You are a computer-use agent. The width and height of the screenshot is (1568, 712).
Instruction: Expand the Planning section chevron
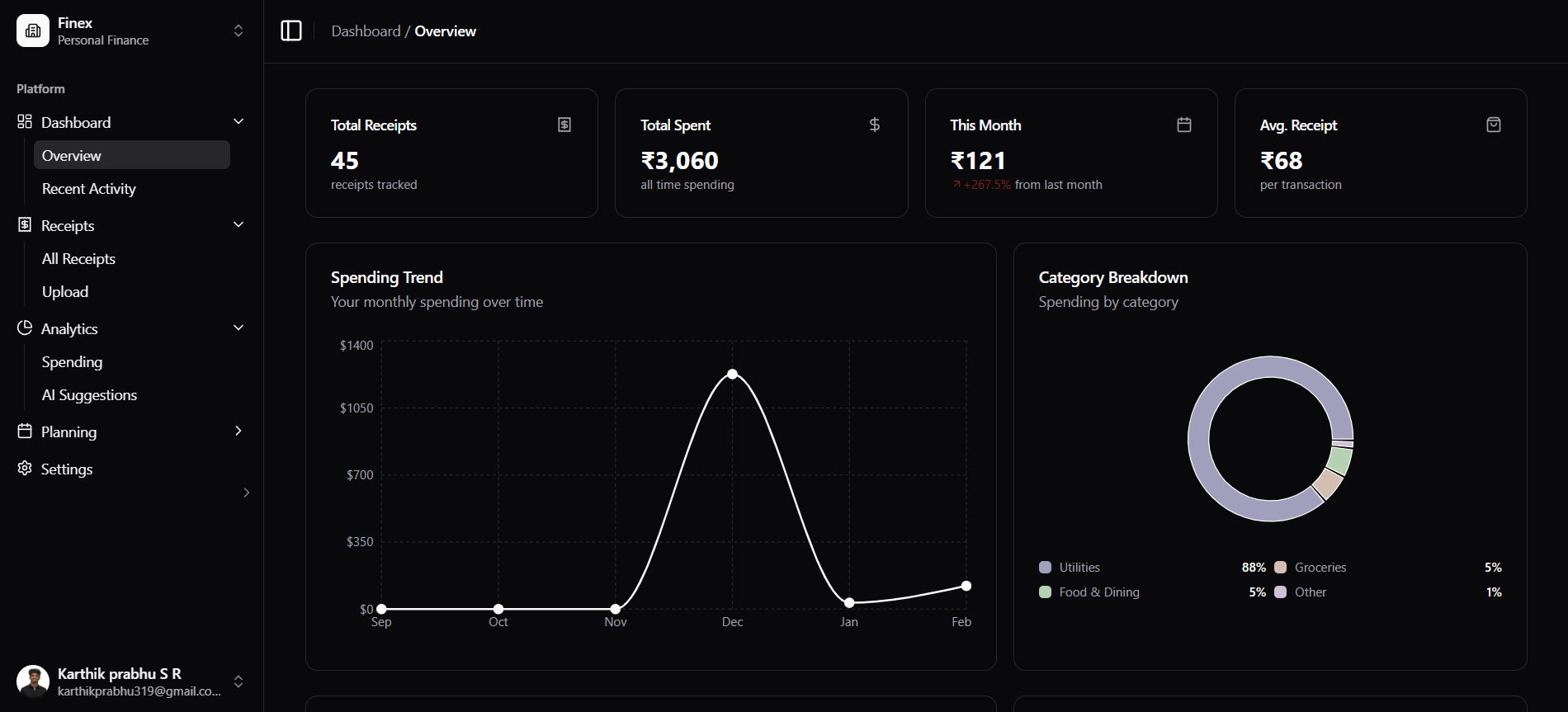coord(239,431)
